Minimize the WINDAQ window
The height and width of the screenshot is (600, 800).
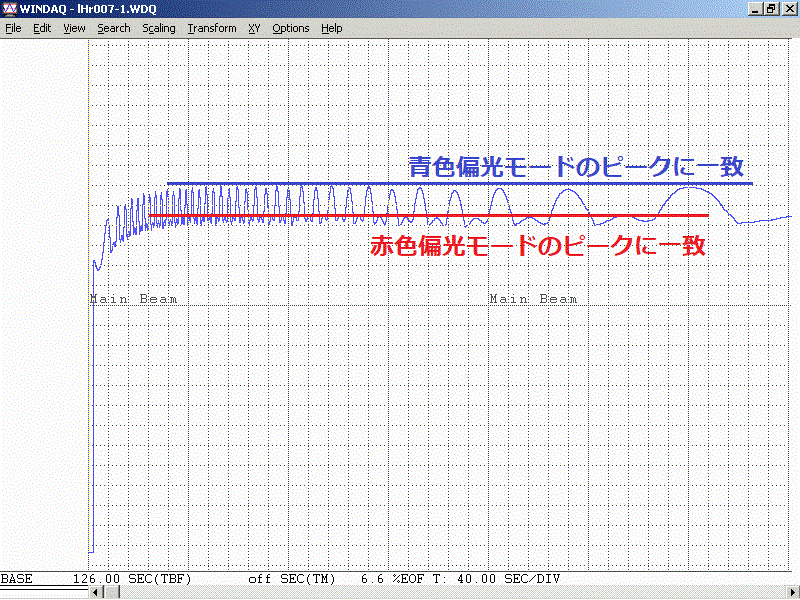tap(756, 9)
